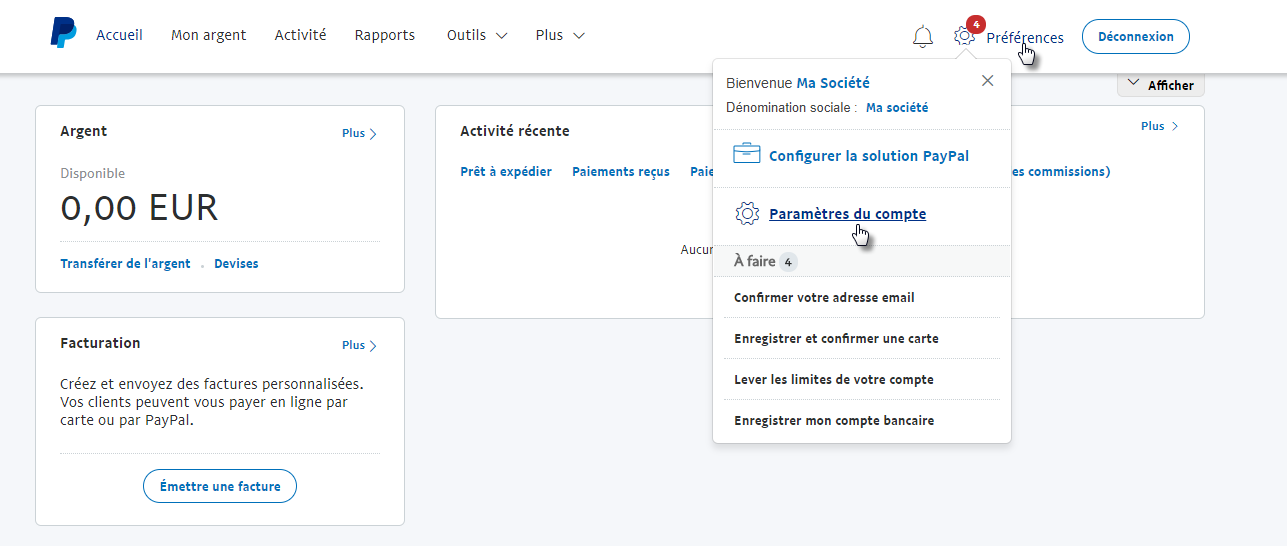Open Mon argent menu item
Screen dimensions: 1287x546
point(208,35)
